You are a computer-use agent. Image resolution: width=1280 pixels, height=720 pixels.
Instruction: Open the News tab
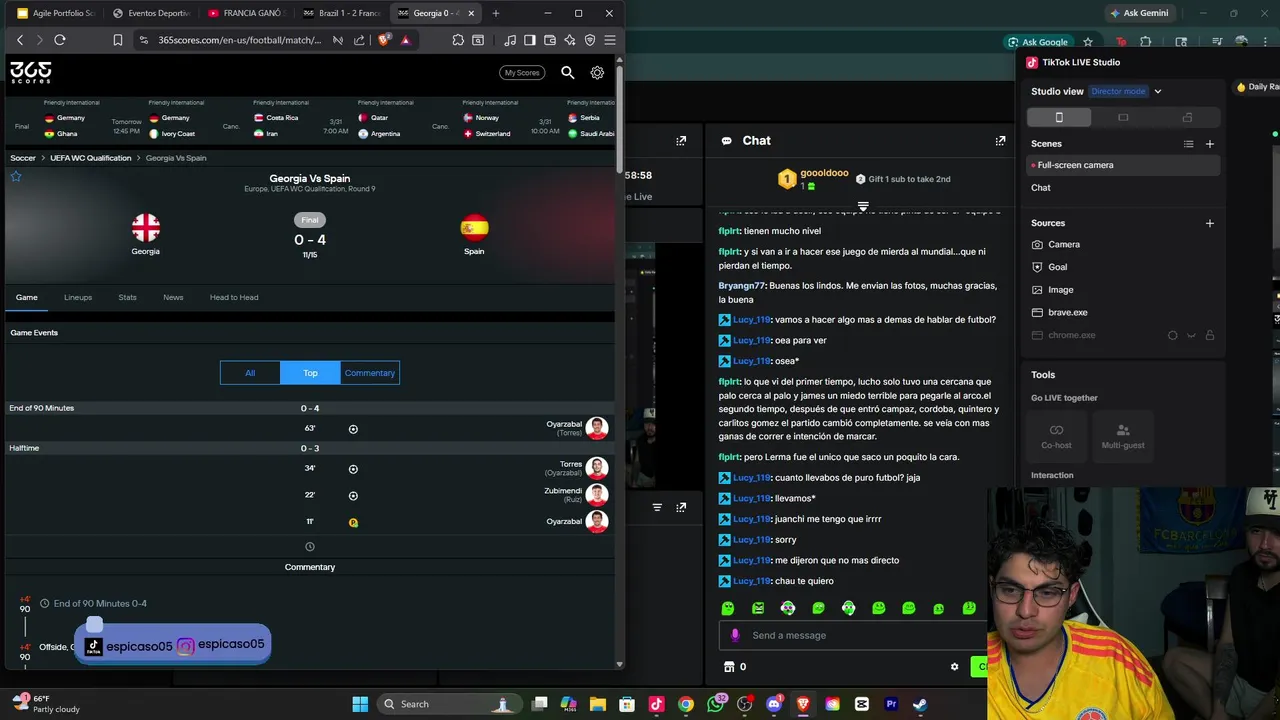pos(173,297)
